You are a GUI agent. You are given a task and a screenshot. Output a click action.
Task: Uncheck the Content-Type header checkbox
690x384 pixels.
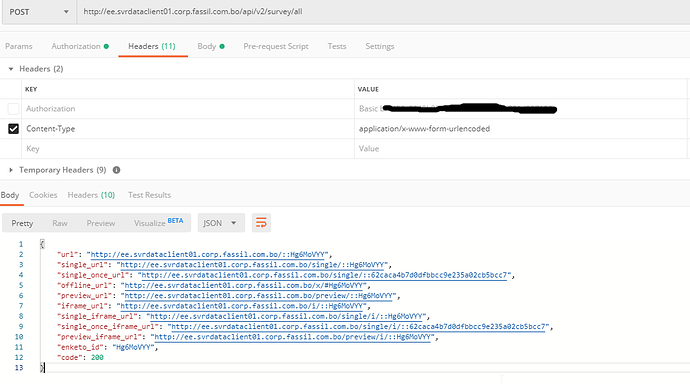click(14, 129)
